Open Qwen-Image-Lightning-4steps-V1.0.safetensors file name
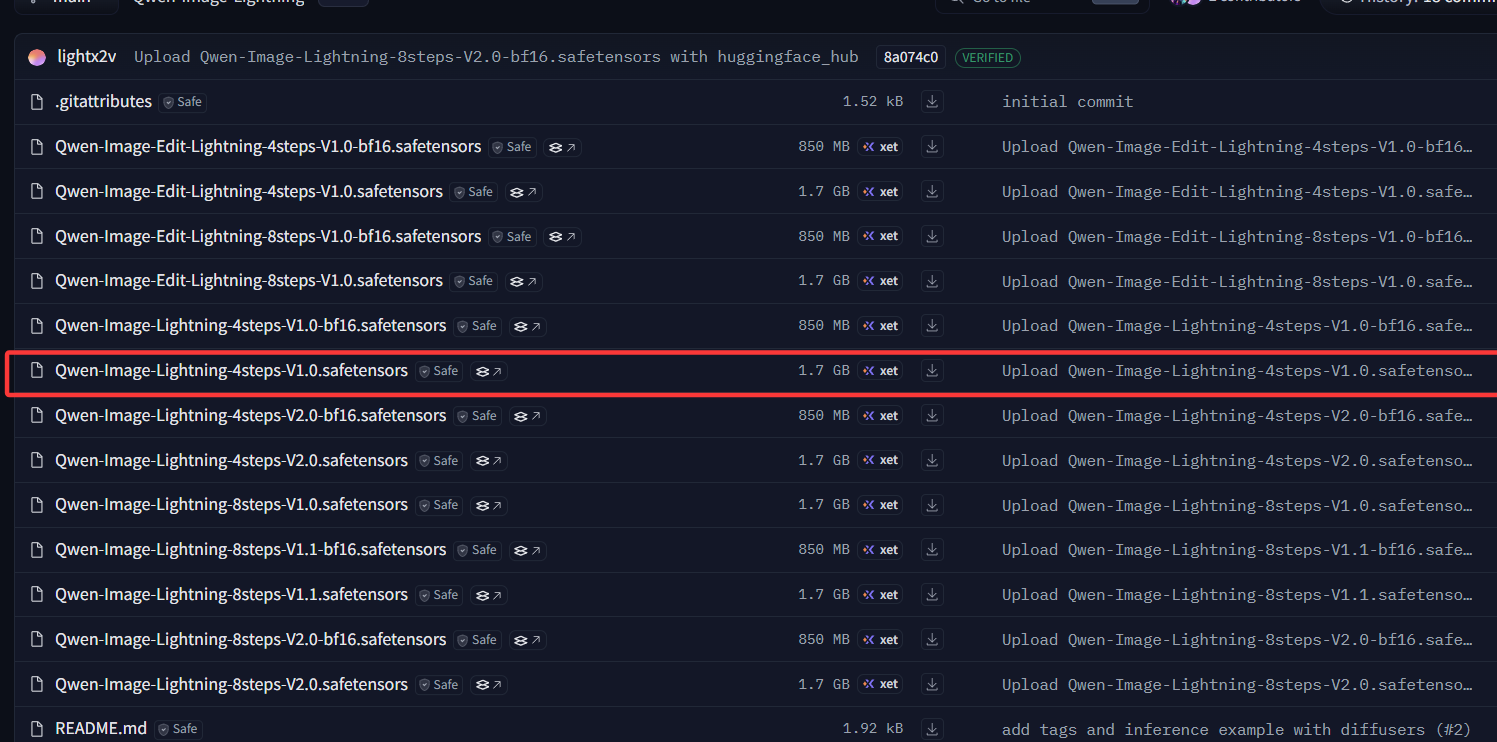Image resolution: width=1497 pixels, height=742 pixels. (231, 371)
